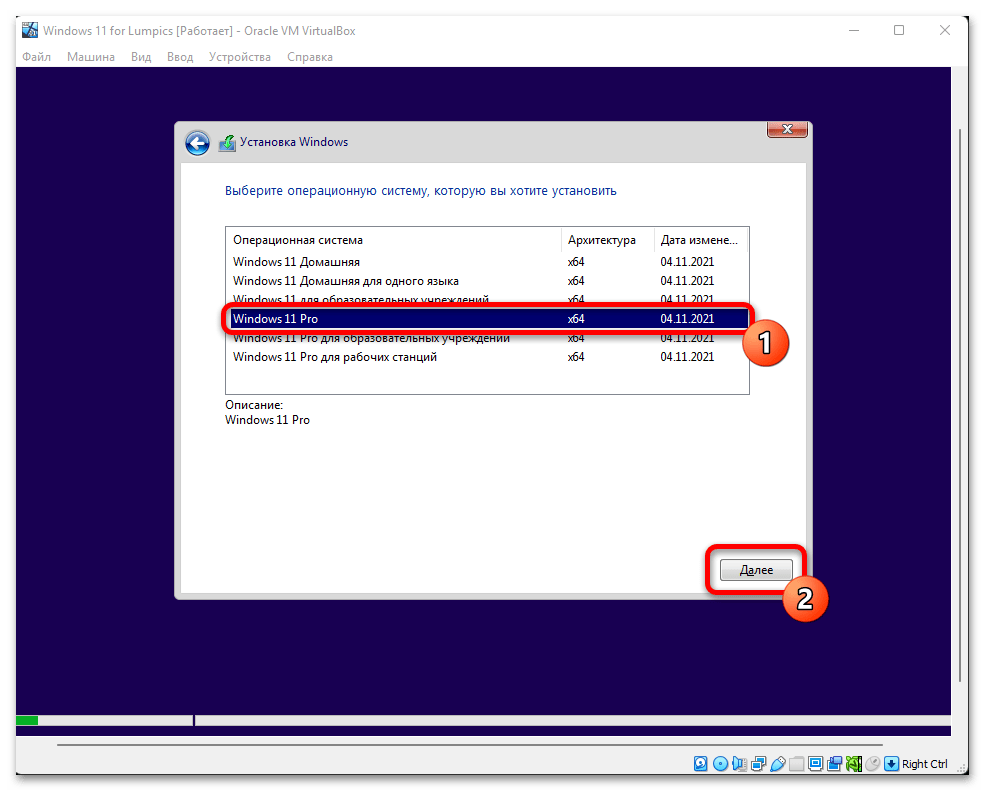Open the audio status indicator
The image size is (985, 791).
739,764
